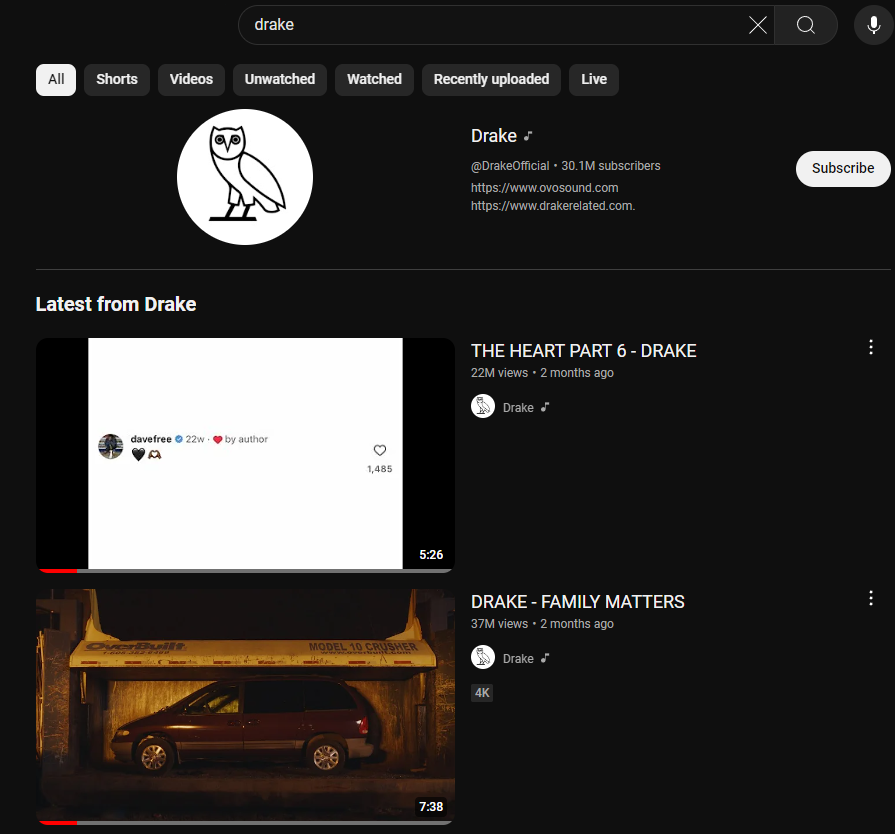Screen dimensions: 895x834
Task: Click the 30.1M subscribers text
Action: pyautogui.click(x=611, y=166)
